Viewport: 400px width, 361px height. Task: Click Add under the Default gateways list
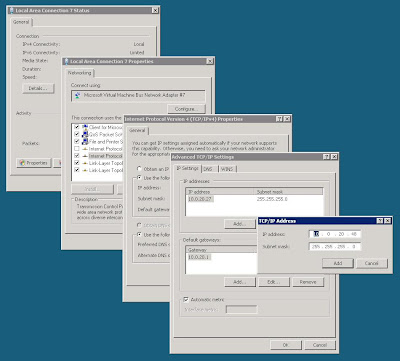coord(240,282)
